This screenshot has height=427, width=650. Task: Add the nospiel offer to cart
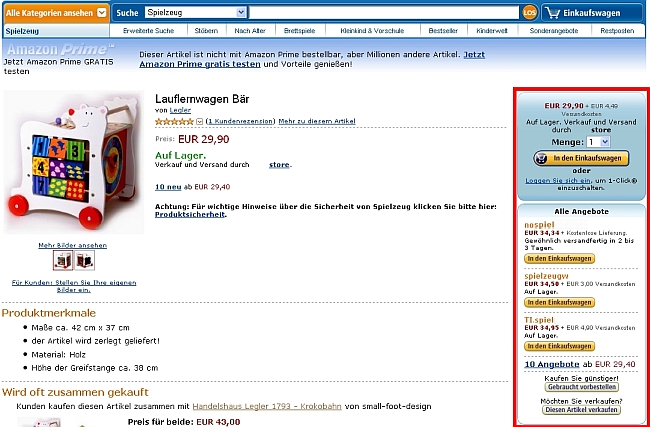pos(559,259)
